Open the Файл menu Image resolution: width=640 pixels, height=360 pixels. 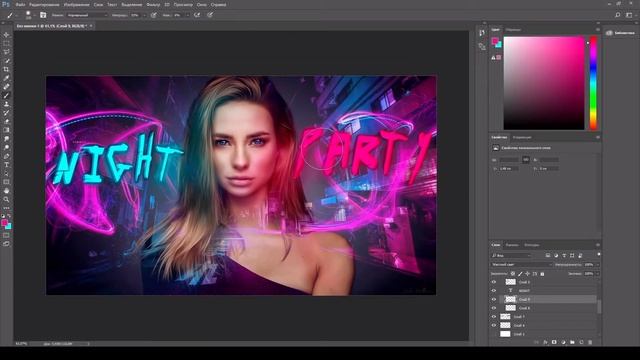click(20, 4)
